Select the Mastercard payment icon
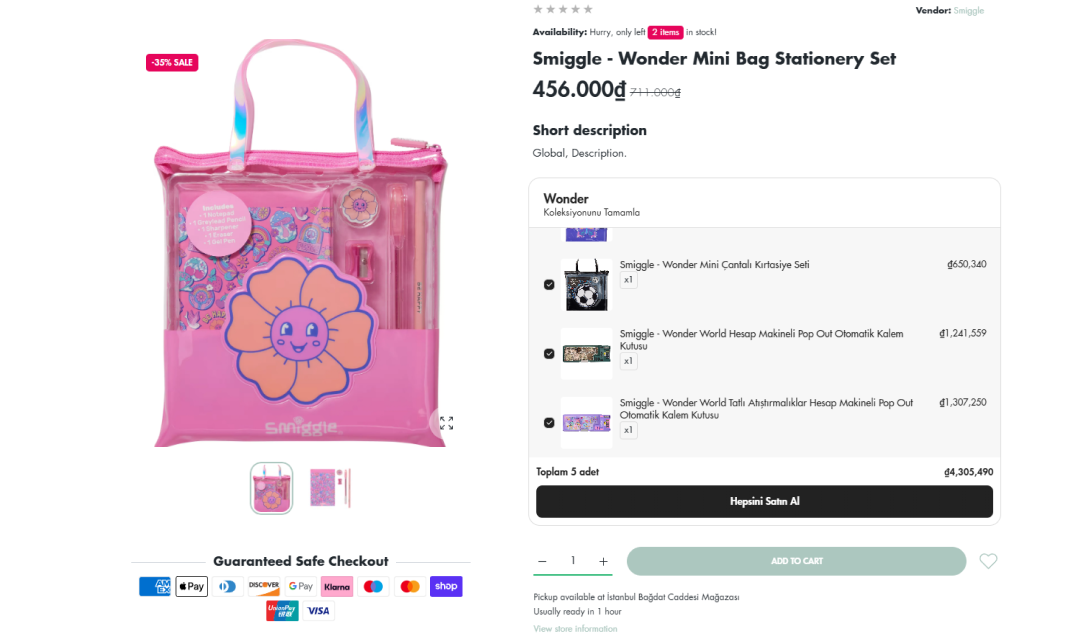 coord(410,586)
